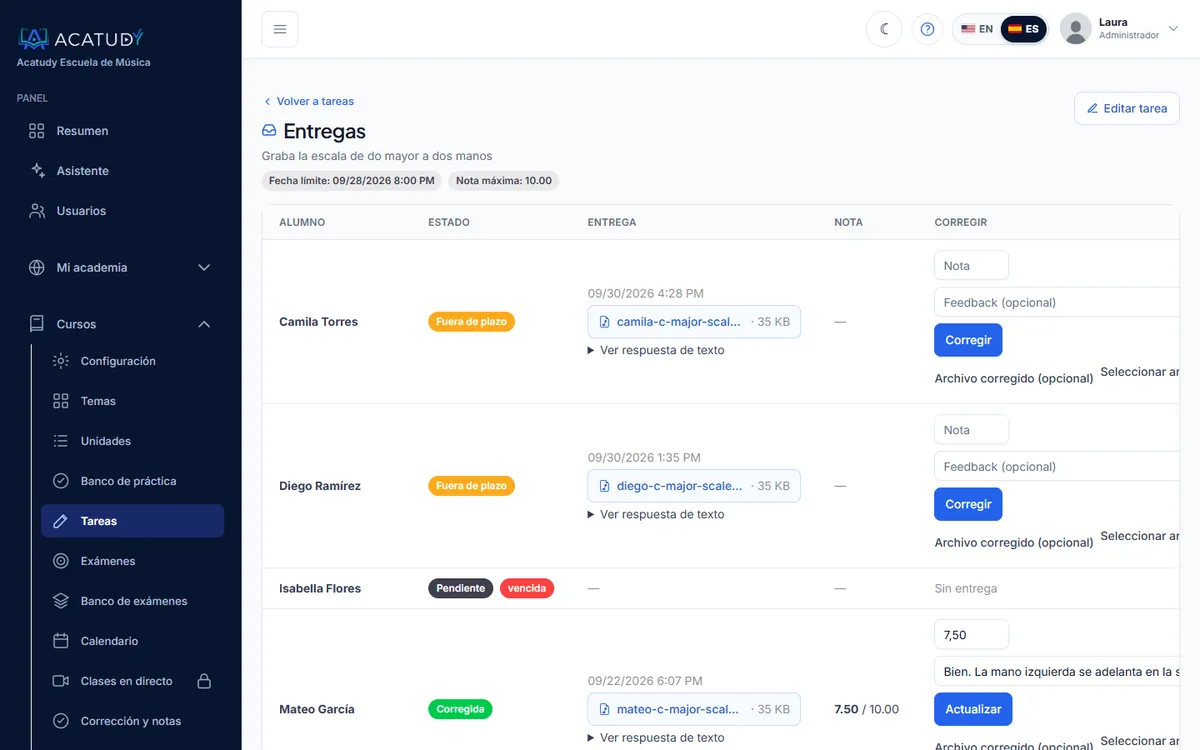Switch language to EN
1200x750 pixels.
[x=977, y=29]
